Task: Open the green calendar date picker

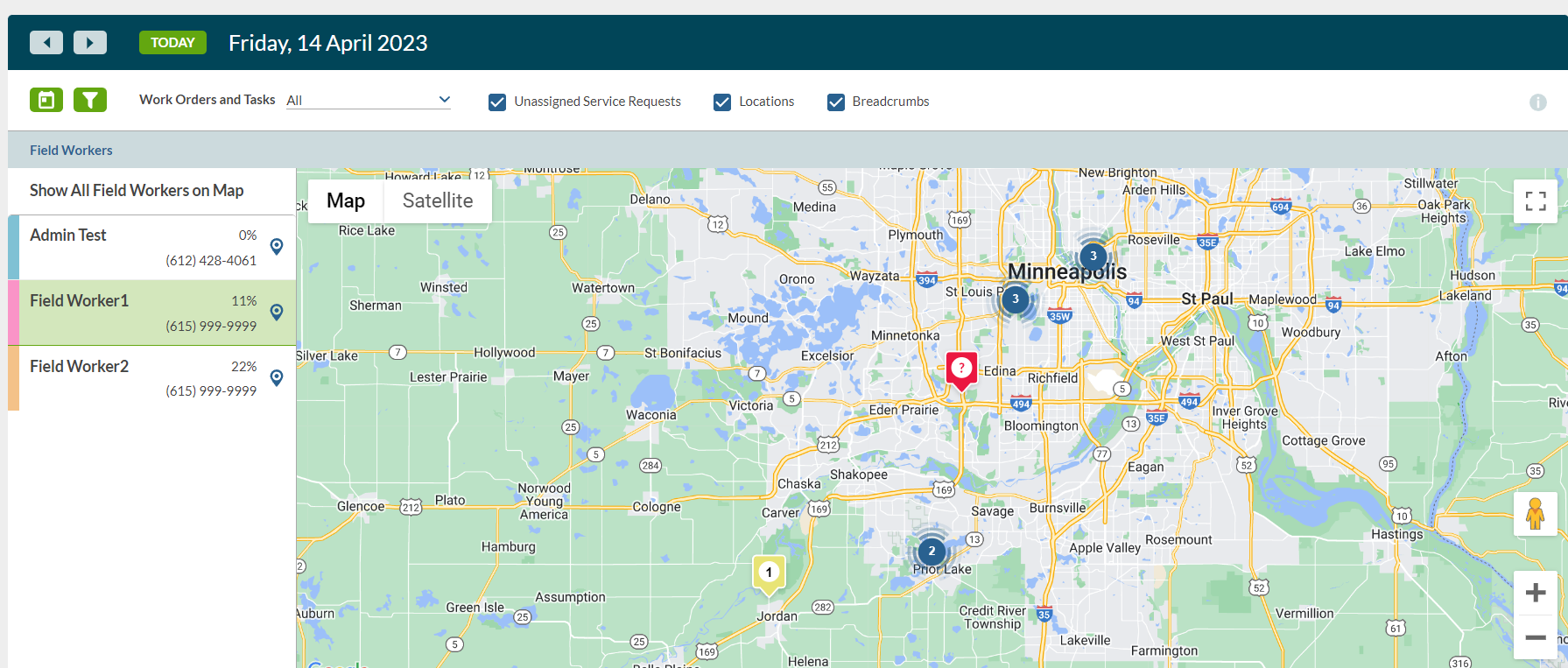Action: coord(46,101)
